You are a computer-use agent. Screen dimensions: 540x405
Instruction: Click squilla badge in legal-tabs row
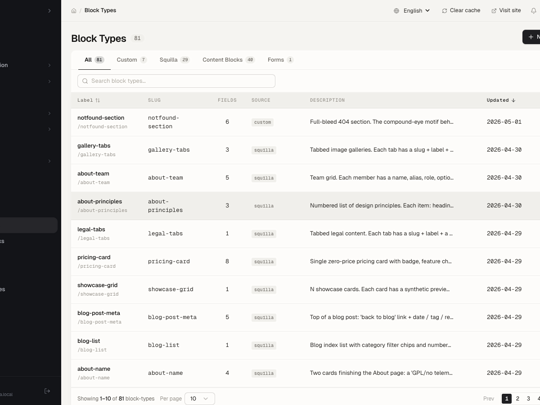(x=264, y=234)
